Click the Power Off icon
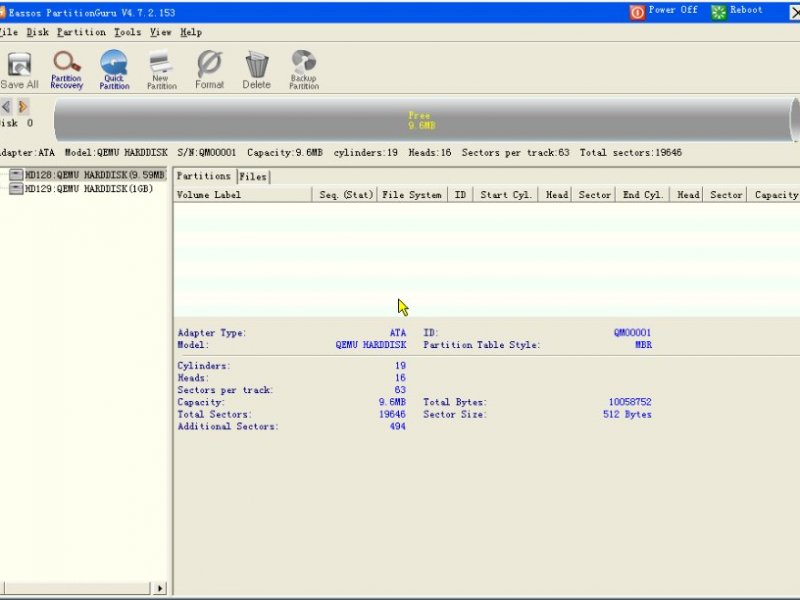 [637, 12]
